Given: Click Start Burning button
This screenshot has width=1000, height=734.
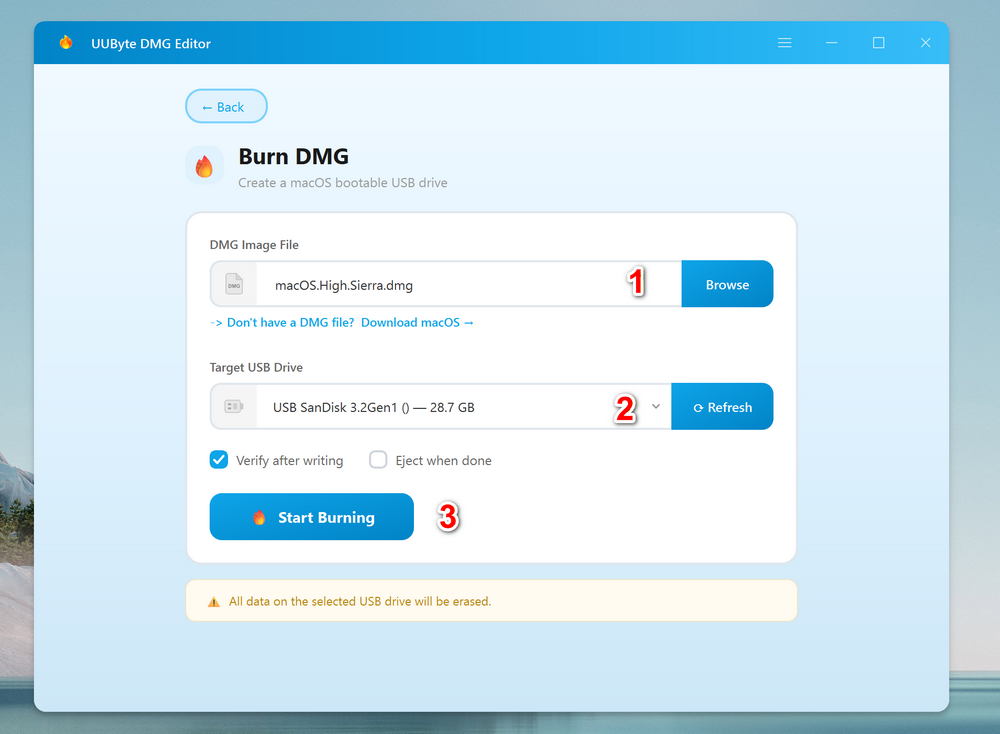Looking at the screenshot, I should coord(311,517).
